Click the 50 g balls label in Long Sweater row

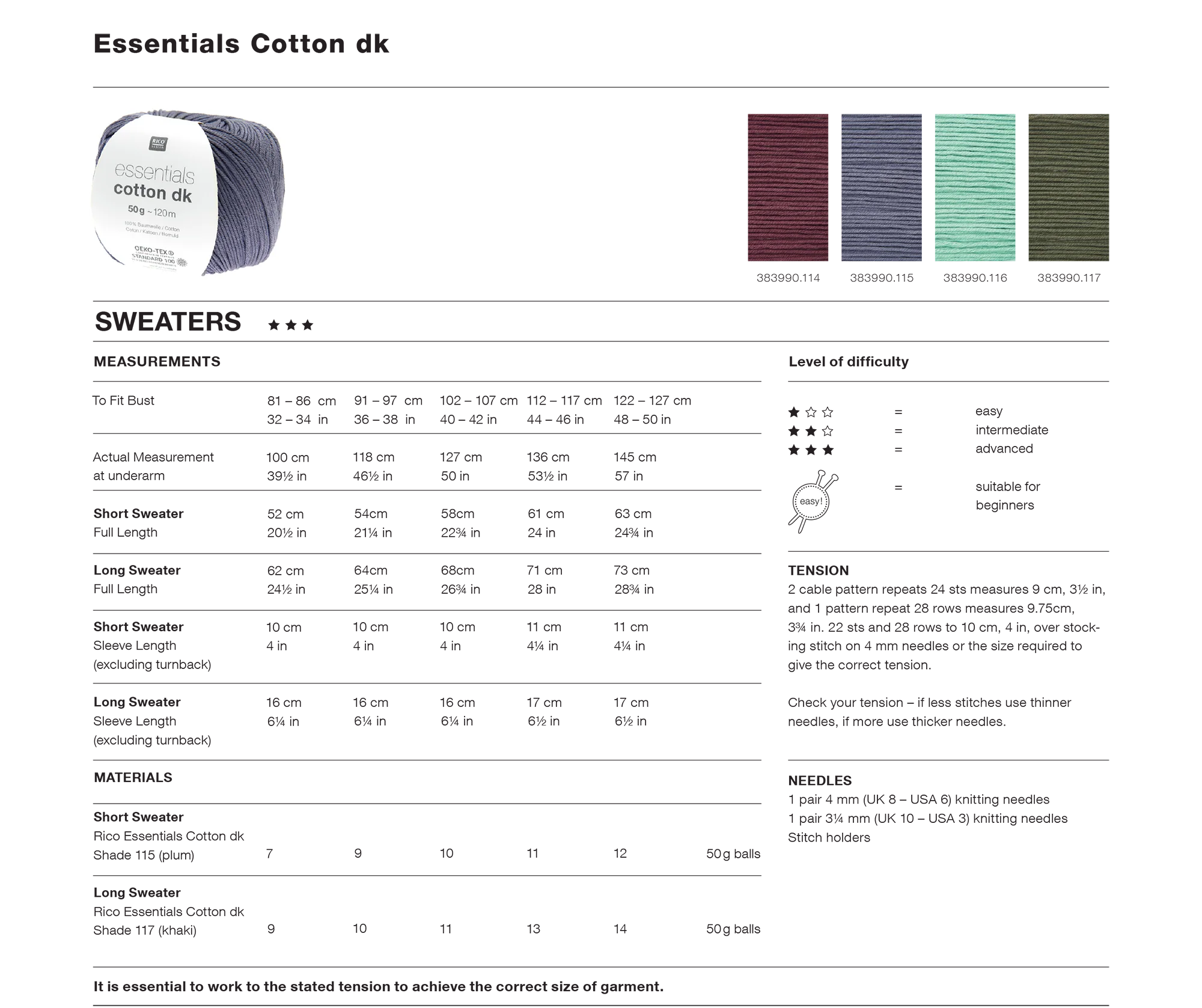coord(733,929)
